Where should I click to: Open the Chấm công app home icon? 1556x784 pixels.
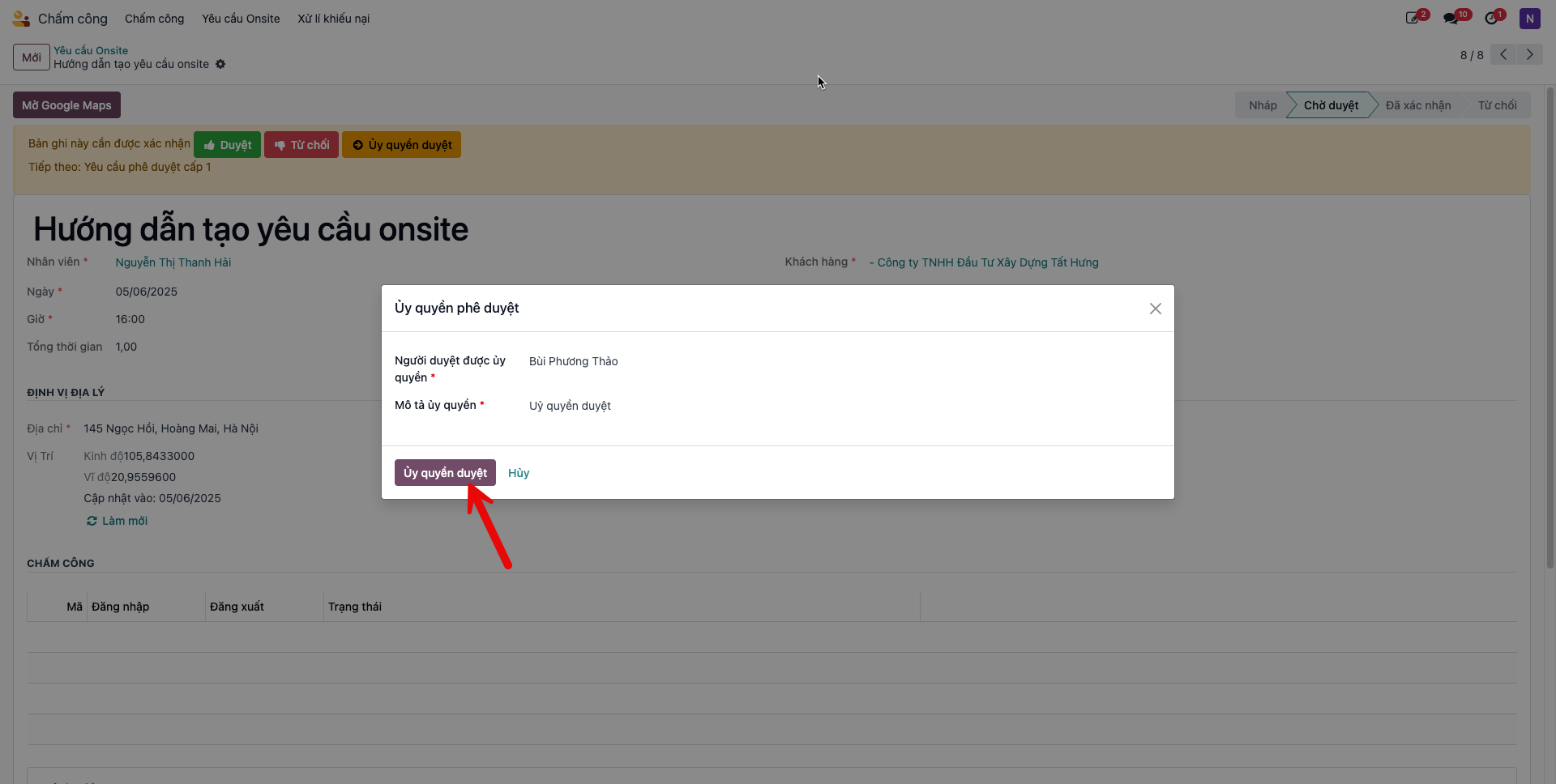tap(21, 18)
